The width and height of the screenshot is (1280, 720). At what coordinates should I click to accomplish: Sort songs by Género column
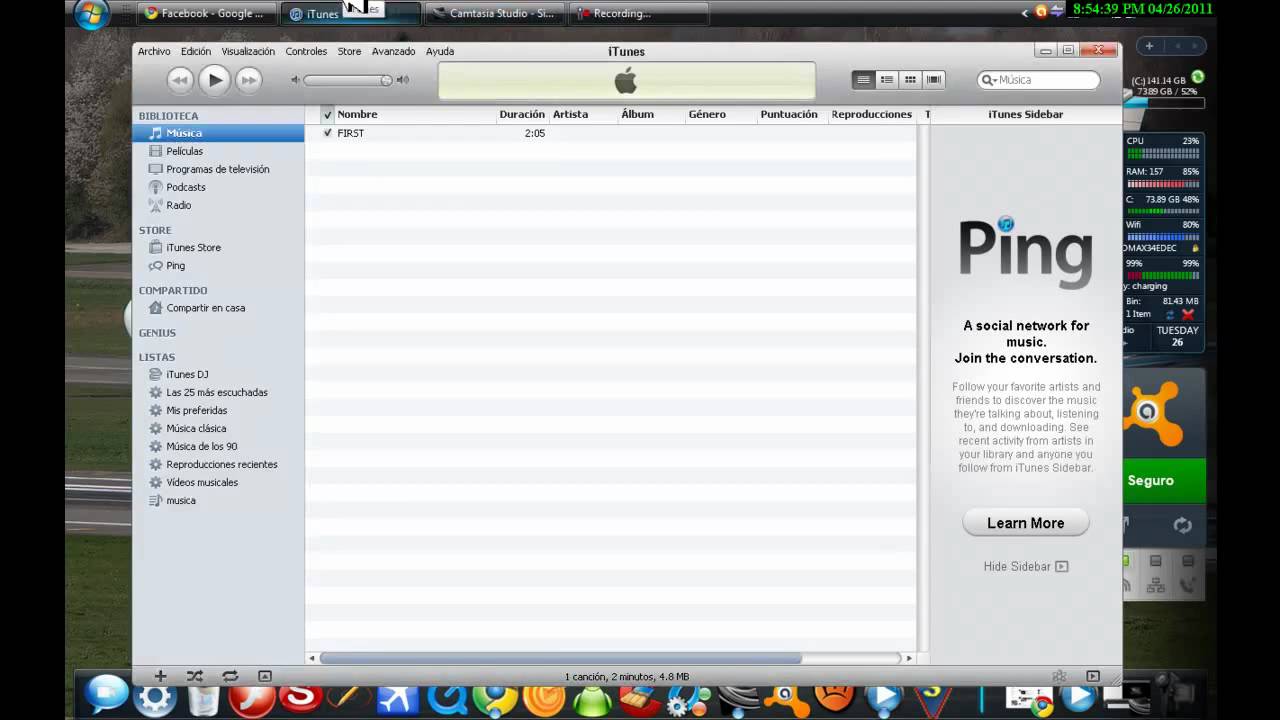click(x=720, y=114)
